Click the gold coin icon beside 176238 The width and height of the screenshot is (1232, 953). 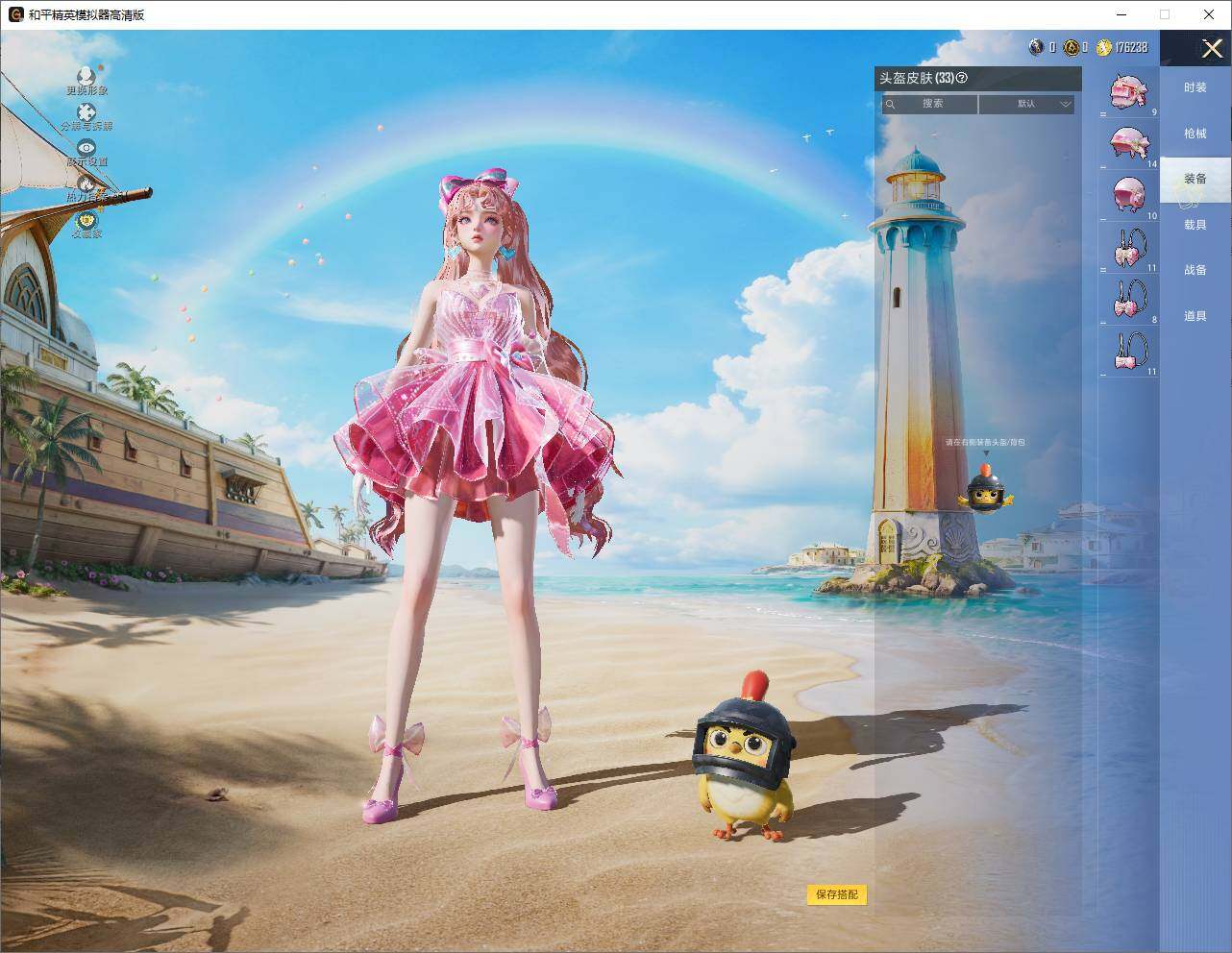coord(1104,47)
